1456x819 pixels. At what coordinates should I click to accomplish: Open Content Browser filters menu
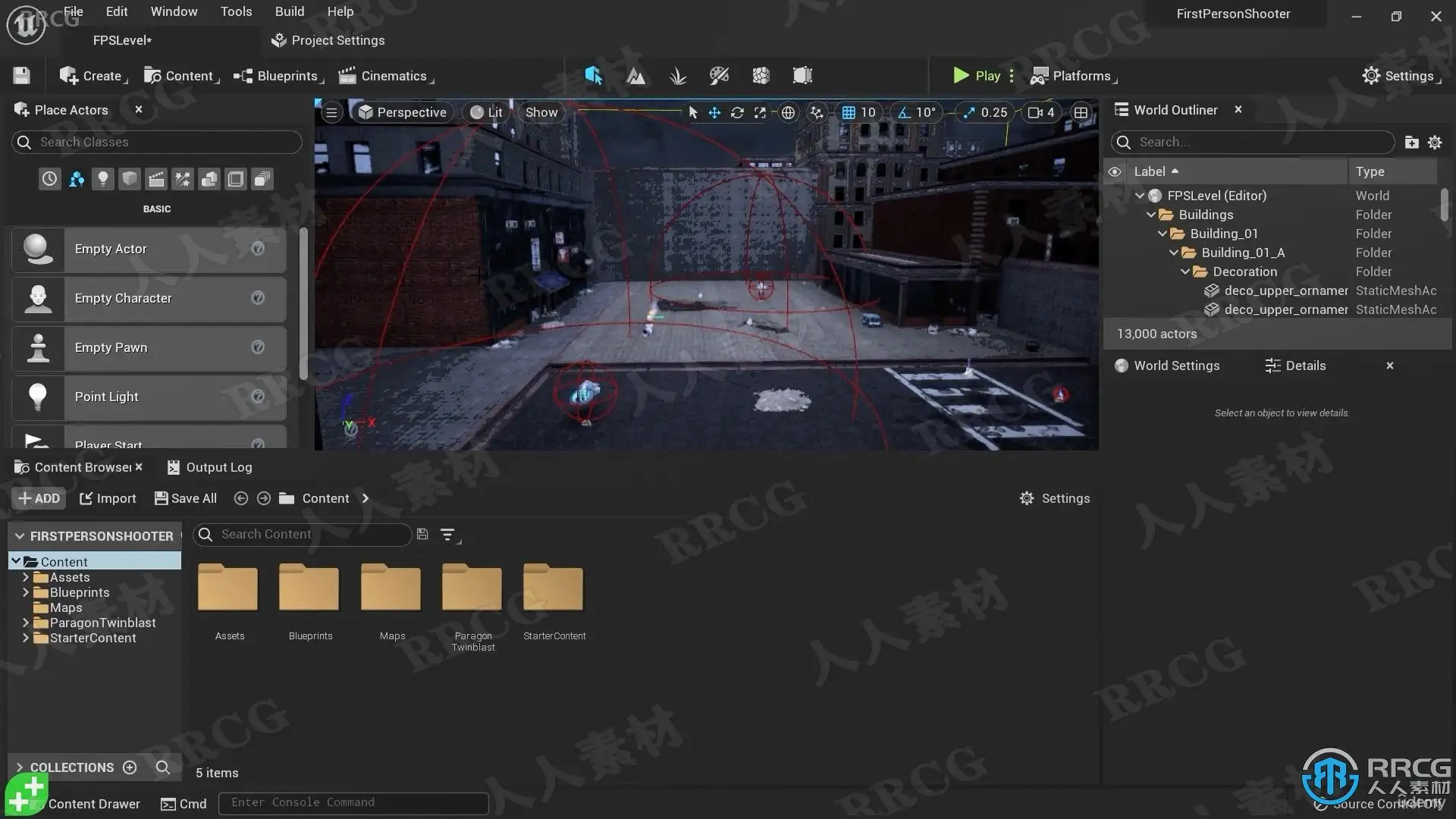click(x=449, y=535)
